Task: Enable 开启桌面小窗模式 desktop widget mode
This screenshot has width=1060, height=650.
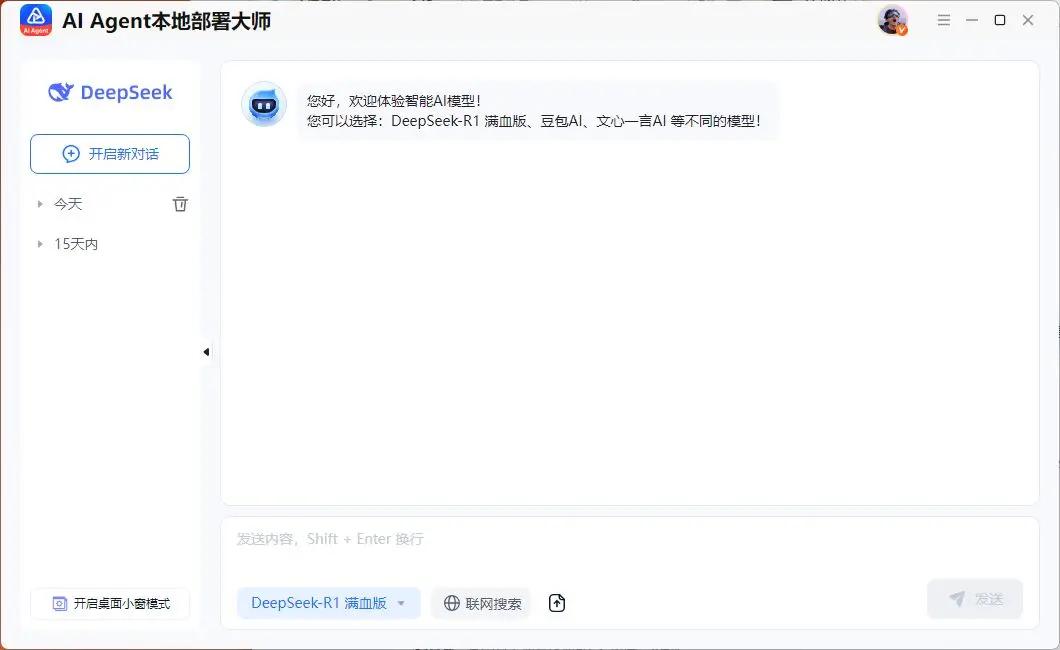Action: 110,603
